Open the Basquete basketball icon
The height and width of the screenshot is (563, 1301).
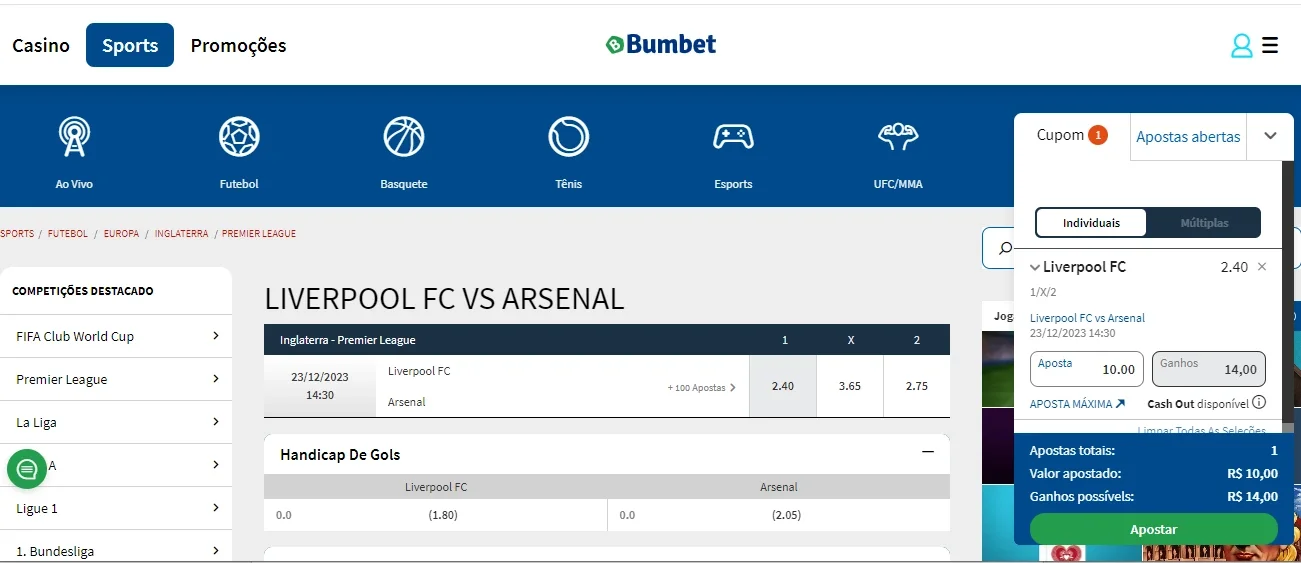click(404, 138)
